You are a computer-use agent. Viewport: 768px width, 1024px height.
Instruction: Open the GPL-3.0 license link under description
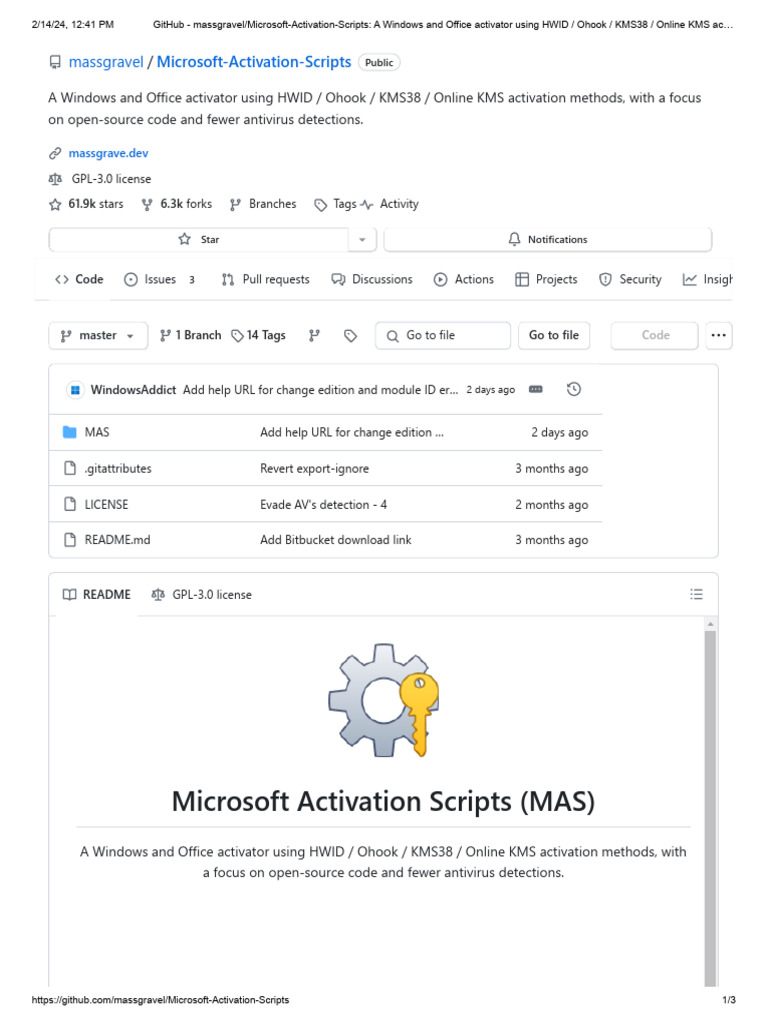tap(111, 179)
